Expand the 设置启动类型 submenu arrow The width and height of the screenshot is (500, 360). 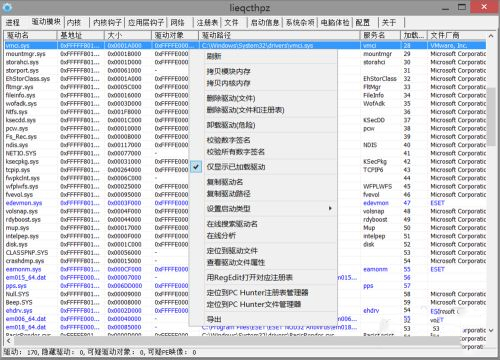click(x=330, y=208)
